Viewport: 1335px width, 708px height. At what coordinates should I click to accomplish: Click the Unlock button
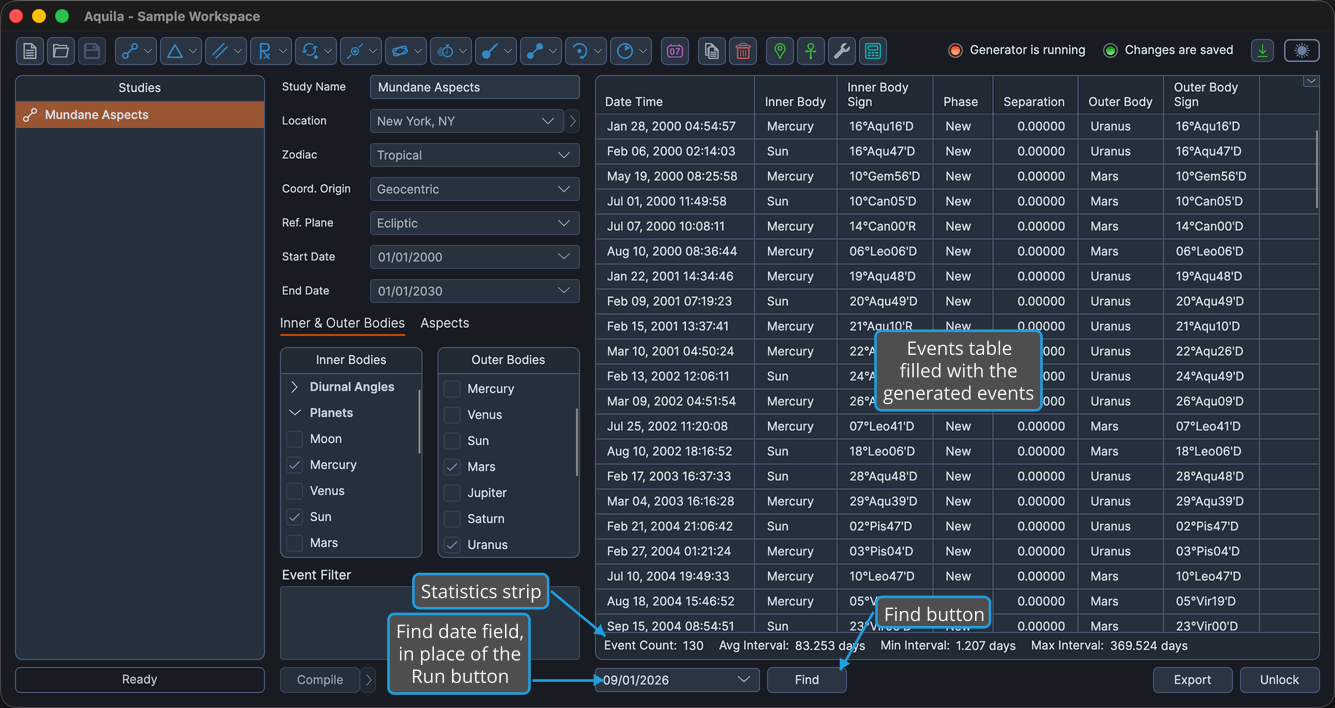tap(1279, 680)
